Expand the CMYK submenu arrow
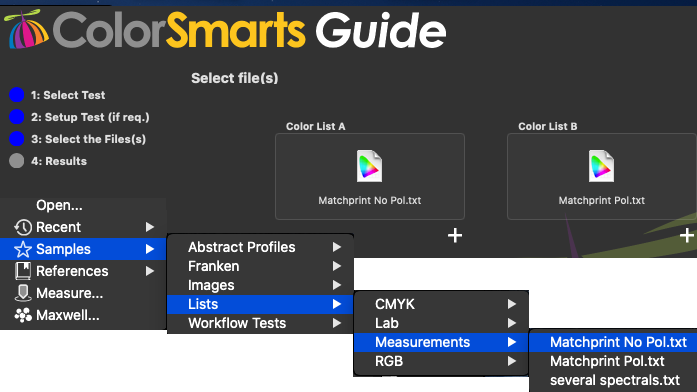The height and width of the screenshot is (392, 697). tap(512, 304)
